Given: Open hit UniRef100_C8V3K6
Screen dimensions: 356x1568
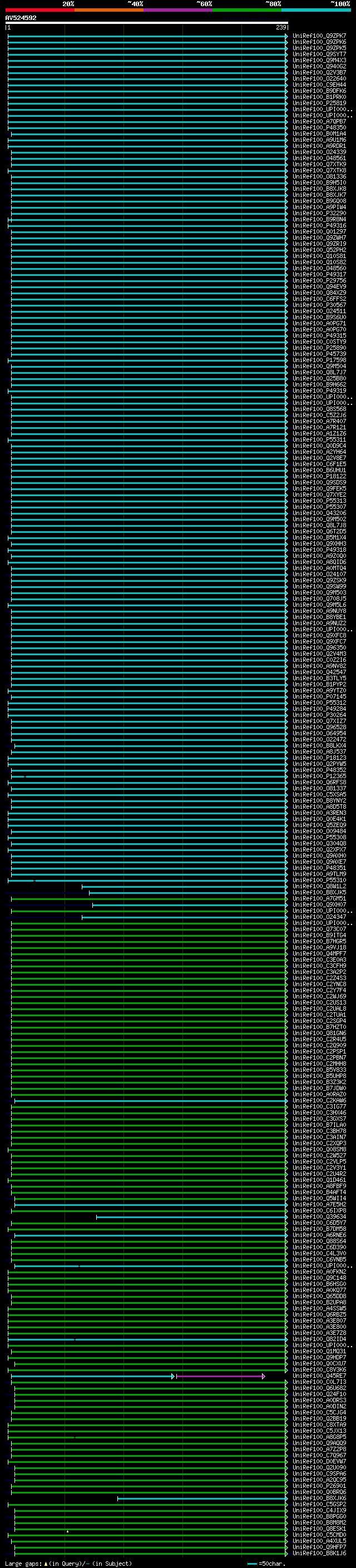Looking at the screenshot, I should (319, 1369).
